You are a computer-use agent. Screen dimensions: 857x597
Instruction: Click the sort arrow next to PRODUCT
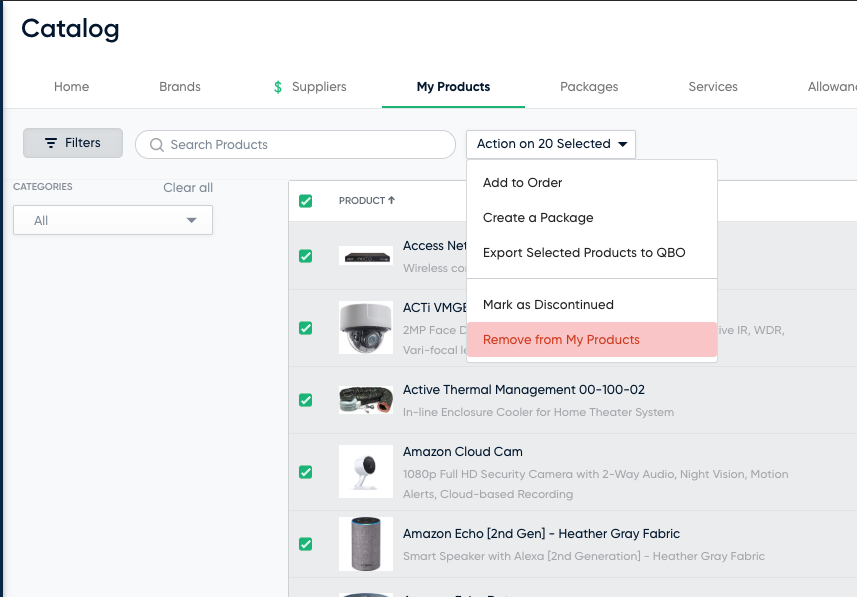(391, 201)
